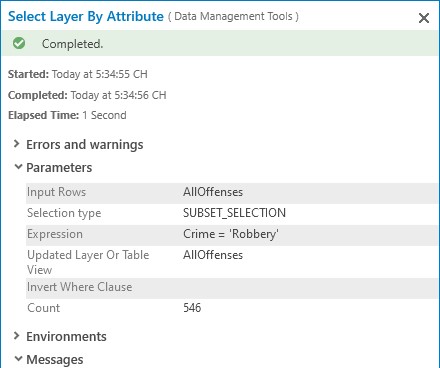
Task: Click the Updated Layer Or Table View value
Action: click(213, 255)
